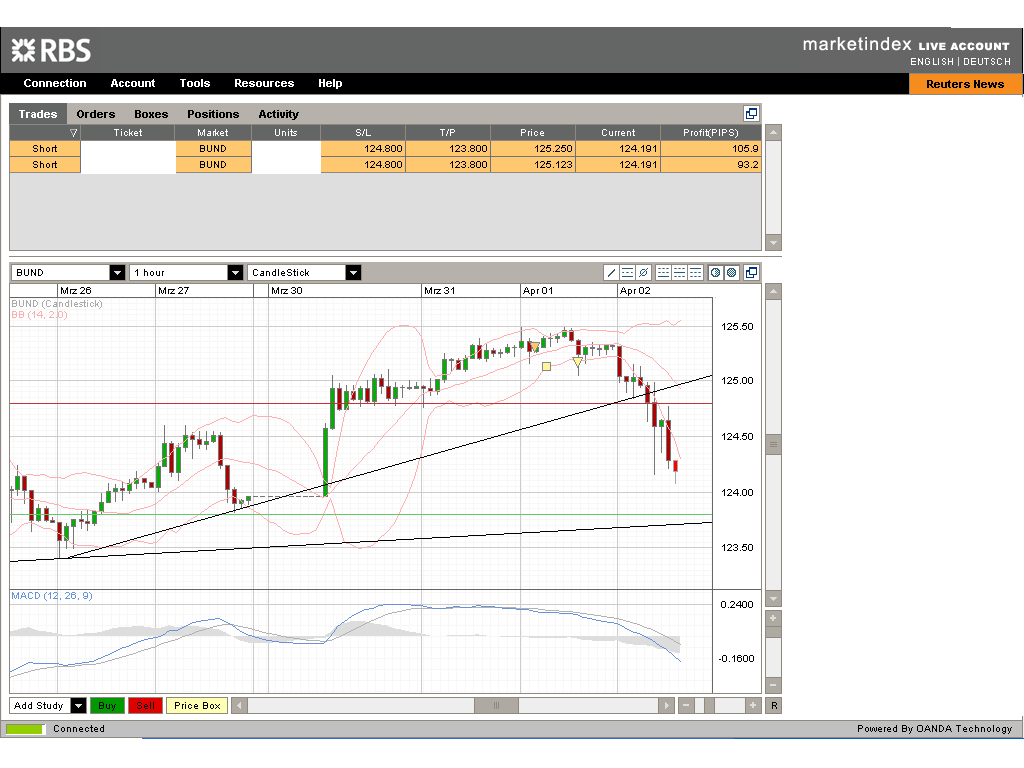Sort trades by Profit(PIPS) column
The image size is (1024, 768).
pyautogui.click(x=711, y=133)
